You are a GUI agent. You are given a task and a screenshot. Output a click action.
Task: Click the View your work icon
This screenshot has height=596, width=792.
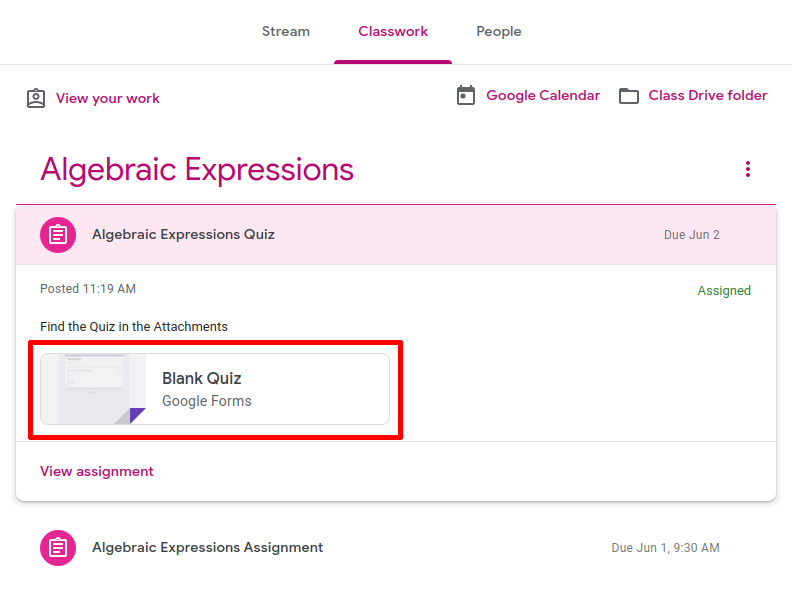point(36,98)
